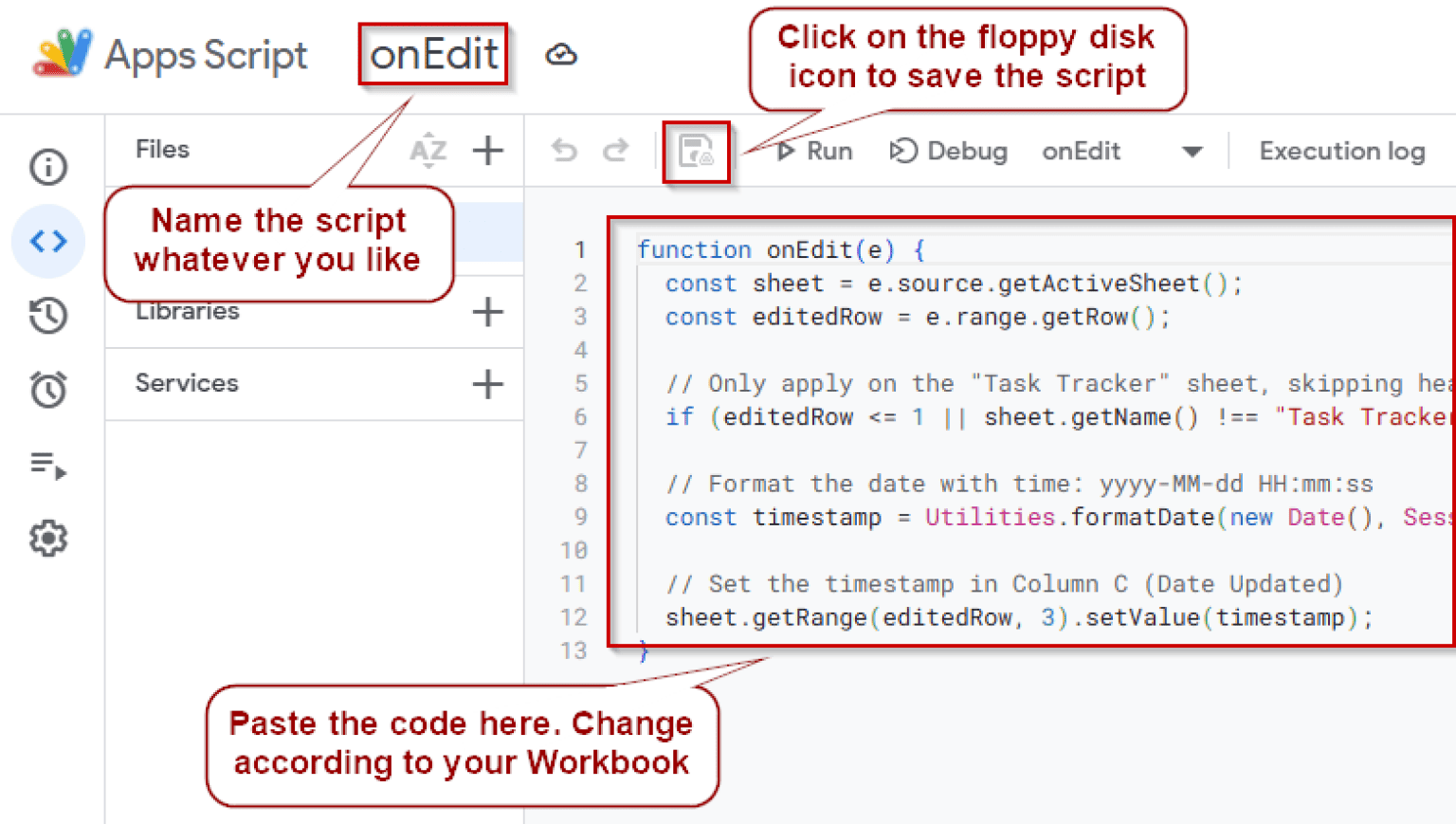
Task: Redo the last edit
Action: [616, 151]
